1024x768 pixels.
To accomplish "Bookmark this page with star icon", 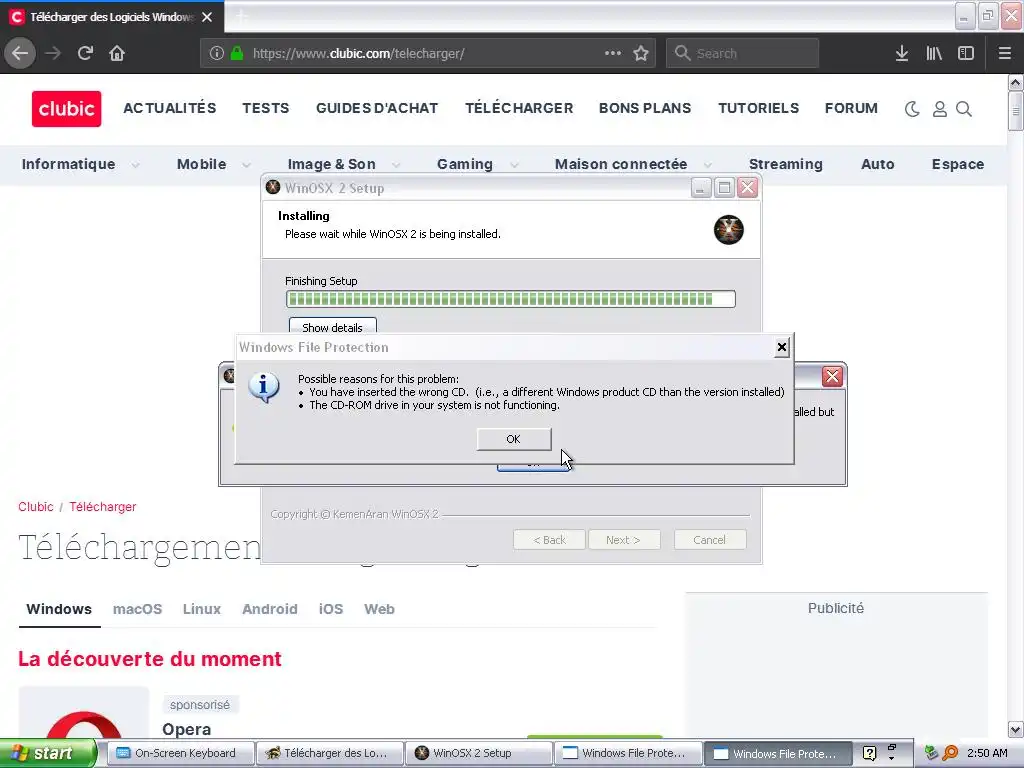I will tap(641, 53).
